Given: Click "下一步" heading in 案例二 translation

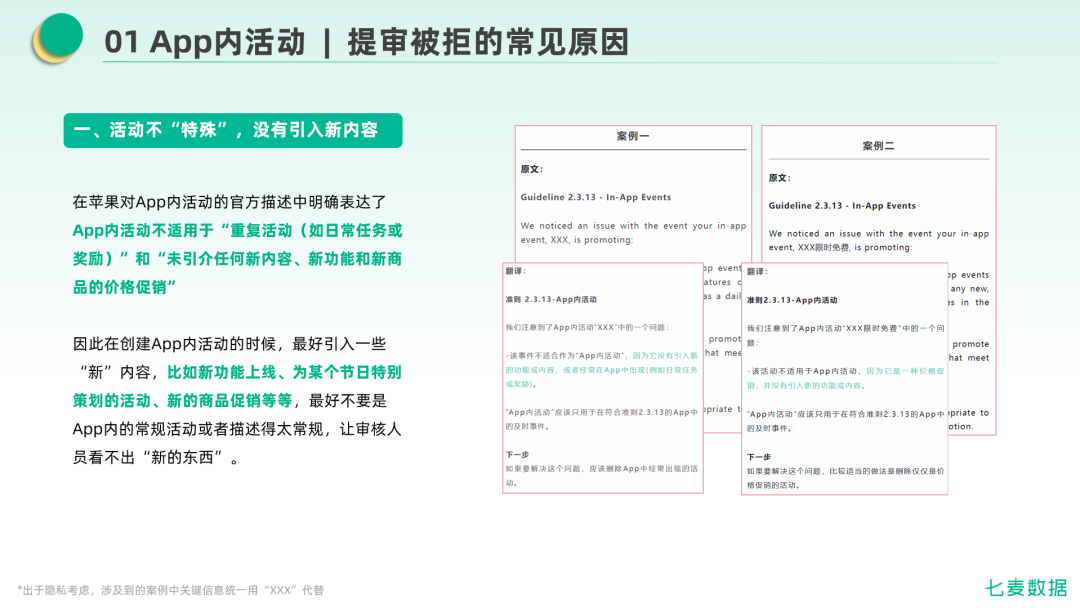Looking at the screenshot, I should click(758, 457).
